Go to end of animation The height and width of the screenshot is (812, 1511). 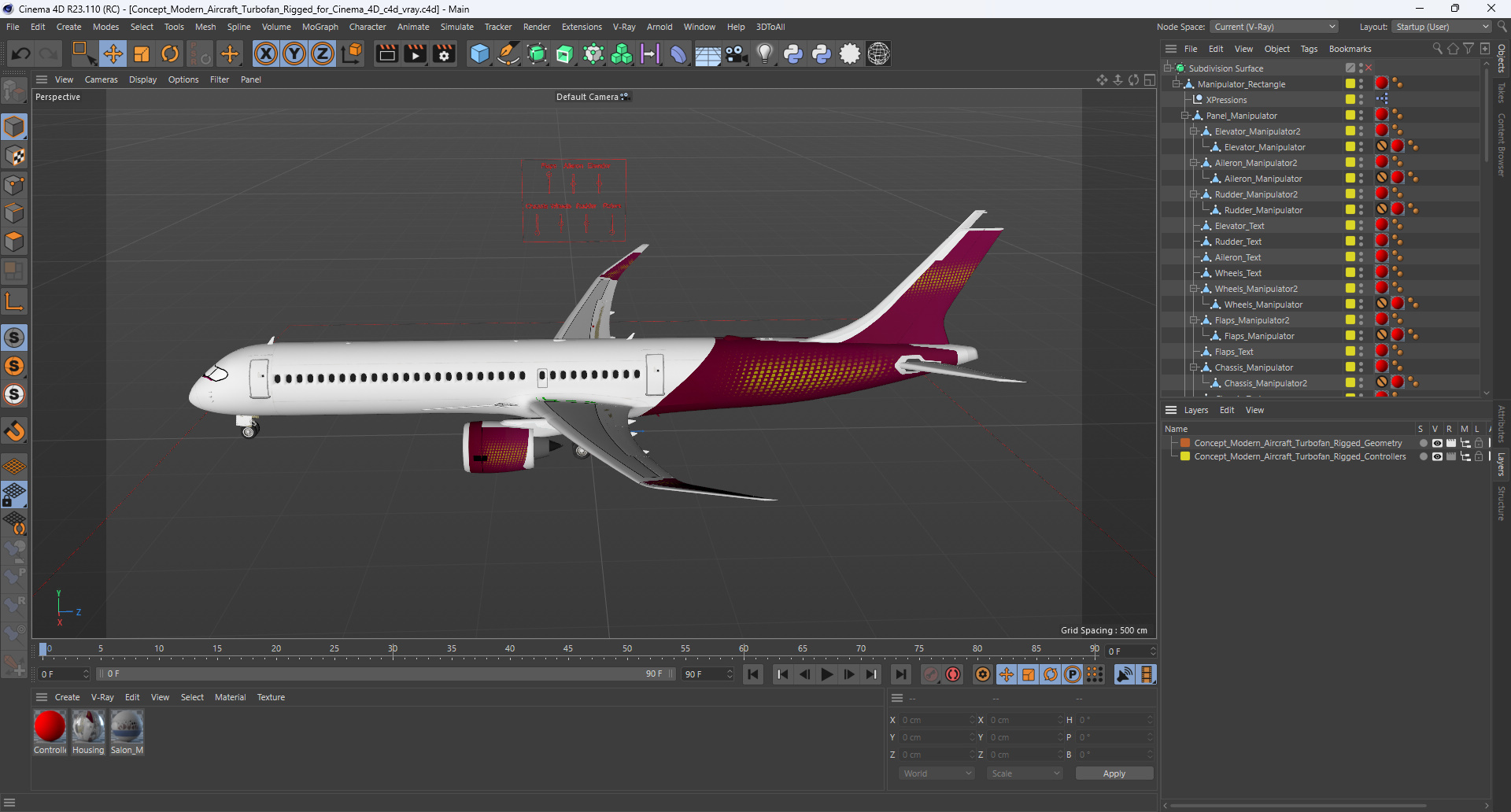pyautogui.click(x=901, y=674)
